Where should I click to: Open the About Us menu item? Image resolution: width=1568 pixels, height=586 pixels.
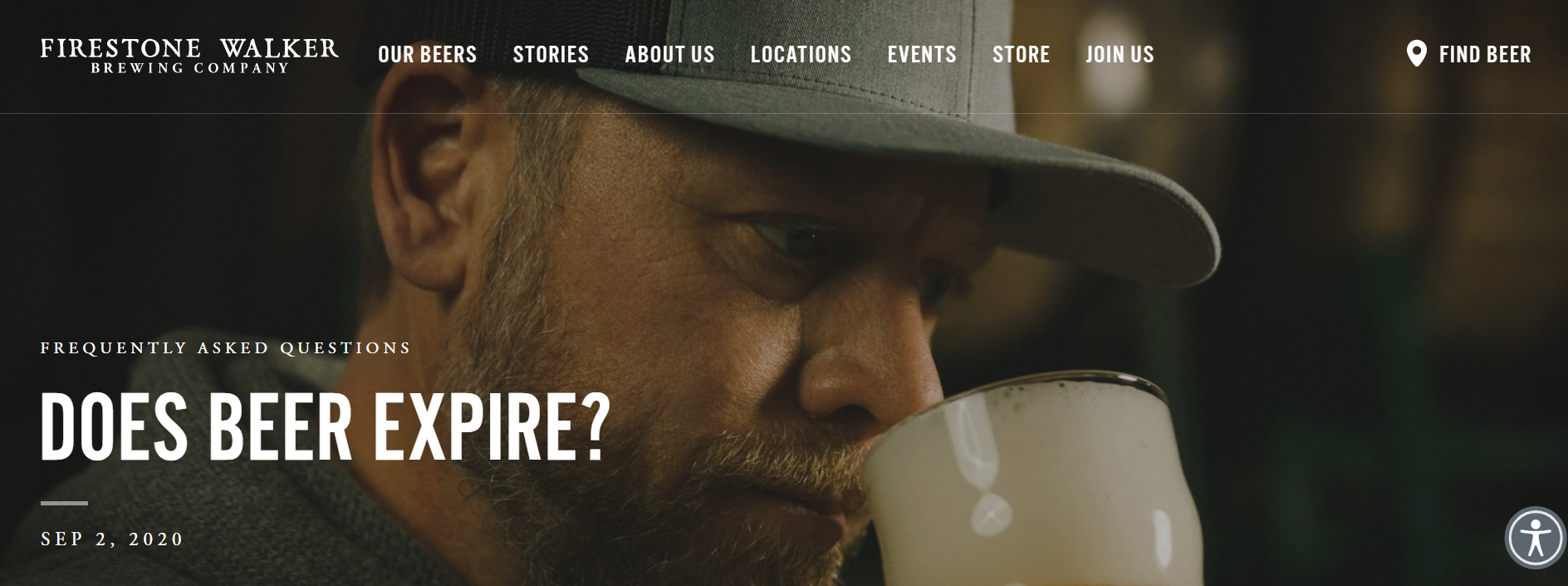click(x=669, y=55)
